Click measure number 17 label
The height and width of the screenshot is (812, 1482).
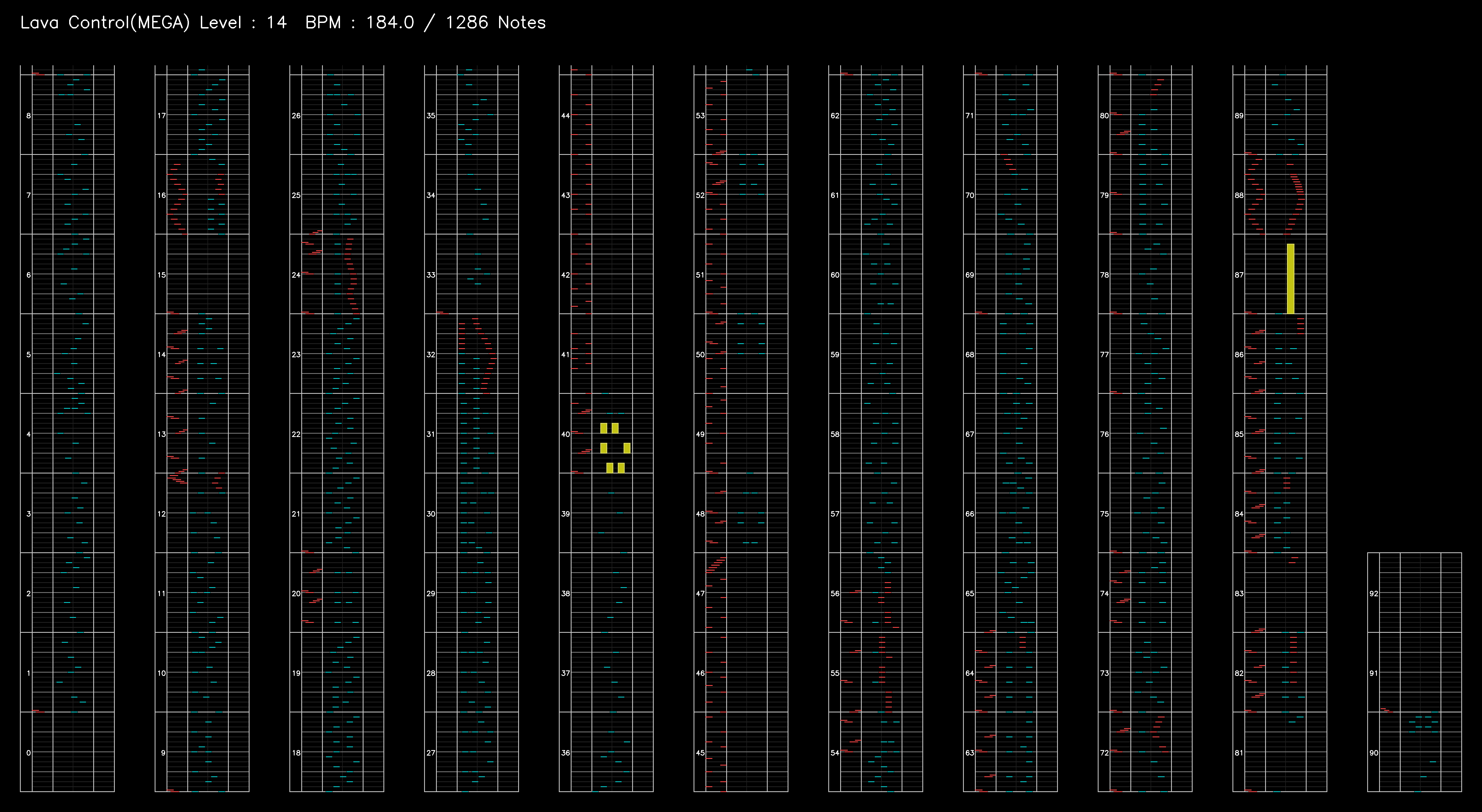(x=162, y=116)
